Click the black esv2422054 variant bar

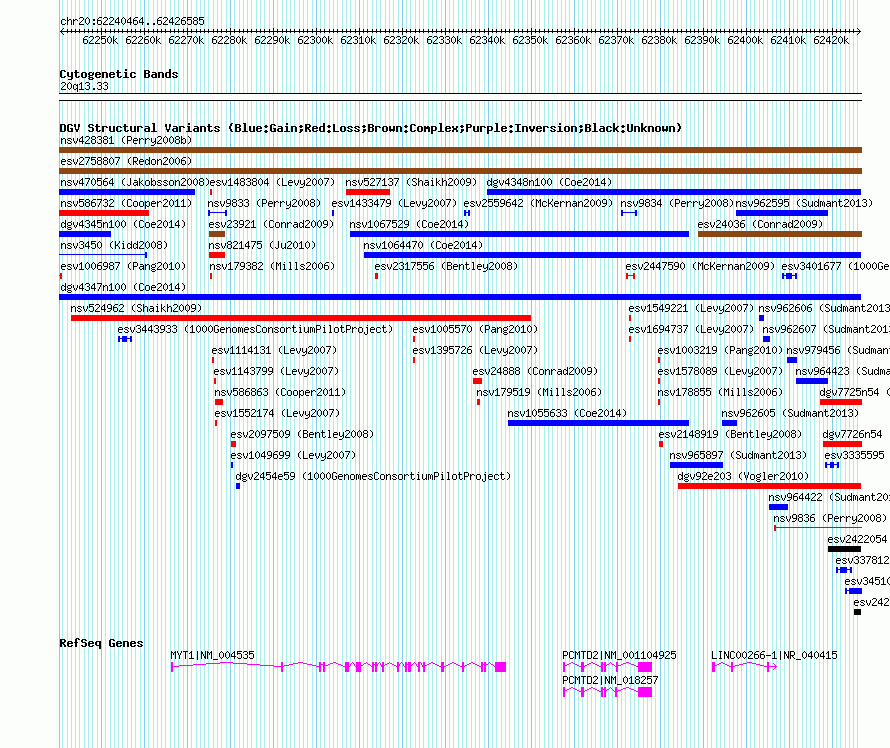point(844,549)
